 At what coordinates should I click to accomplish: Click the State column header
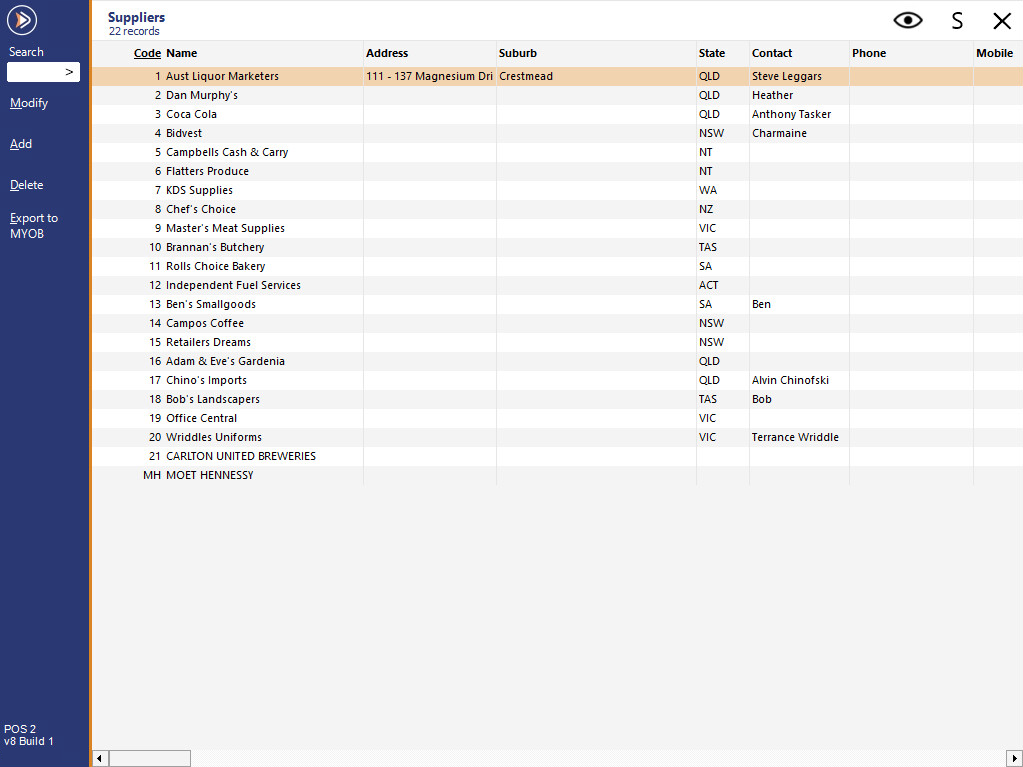(x=711, y=53)
